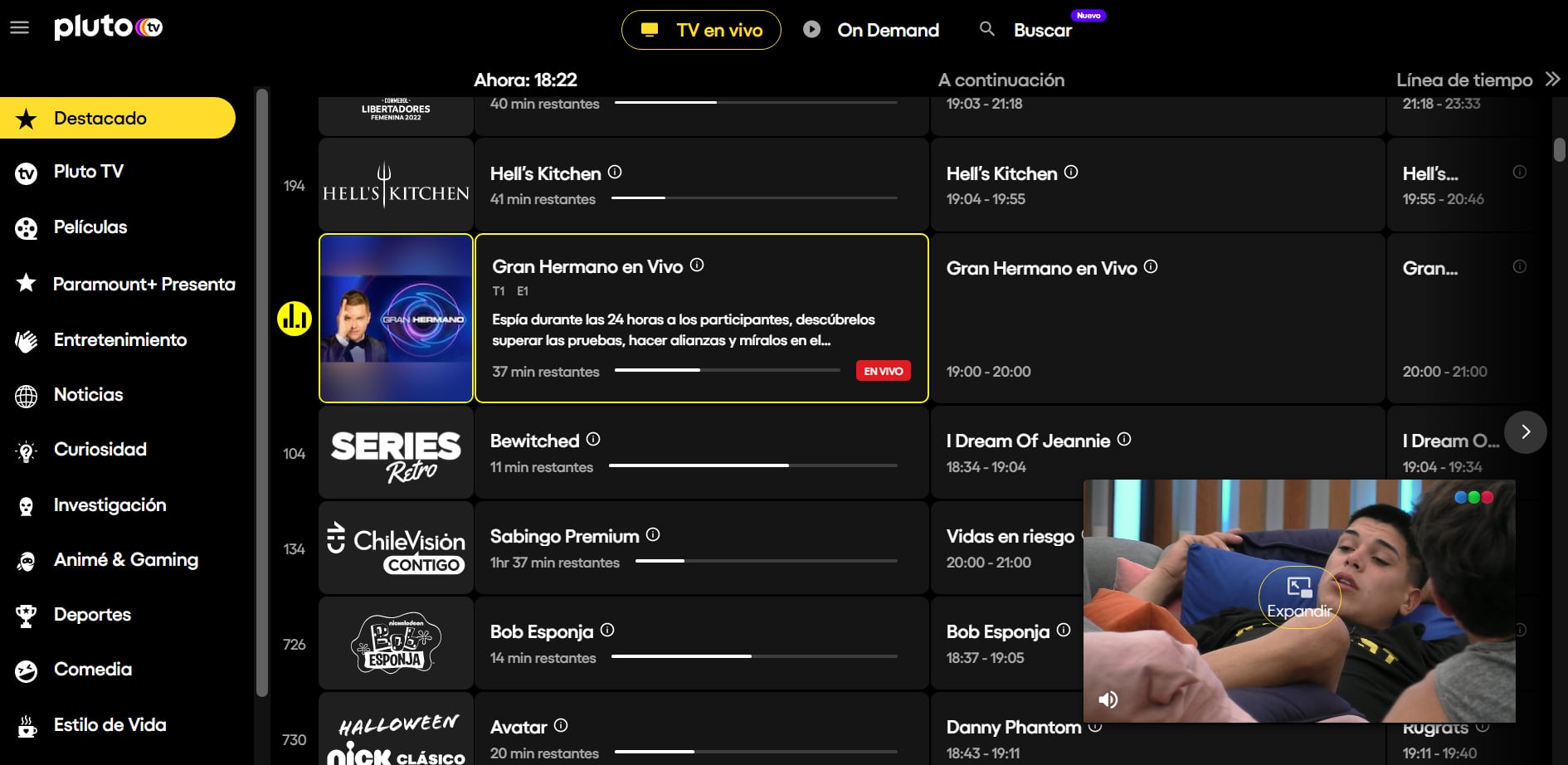Image resolution: width=1568 pixels, height=765 pixels.
Task: Open info icon for Sabingo Premium
Action: (653, 534)
